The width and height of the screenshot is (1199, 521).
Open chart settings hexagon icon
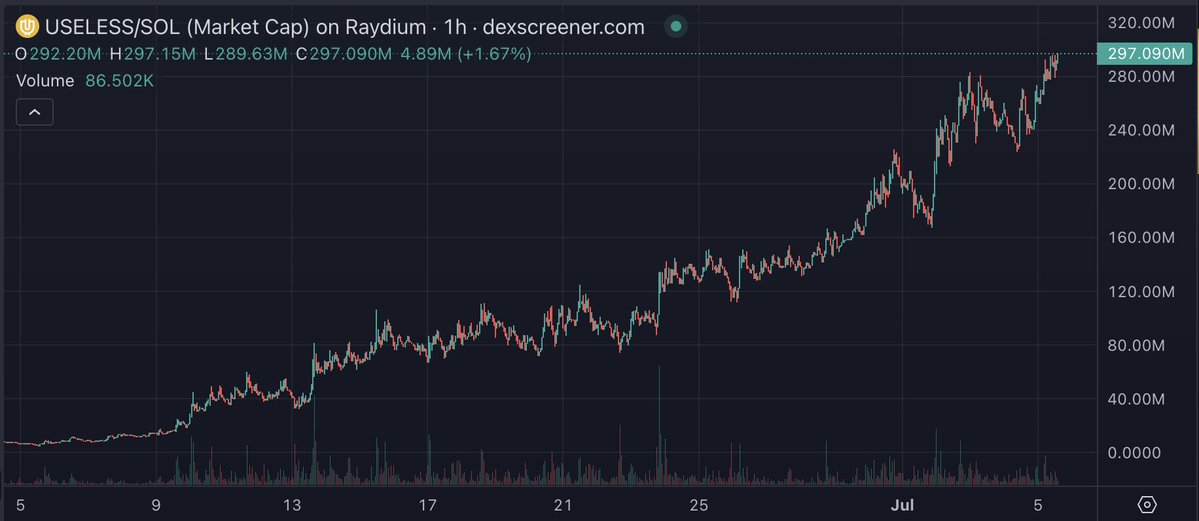point(1147,505)
